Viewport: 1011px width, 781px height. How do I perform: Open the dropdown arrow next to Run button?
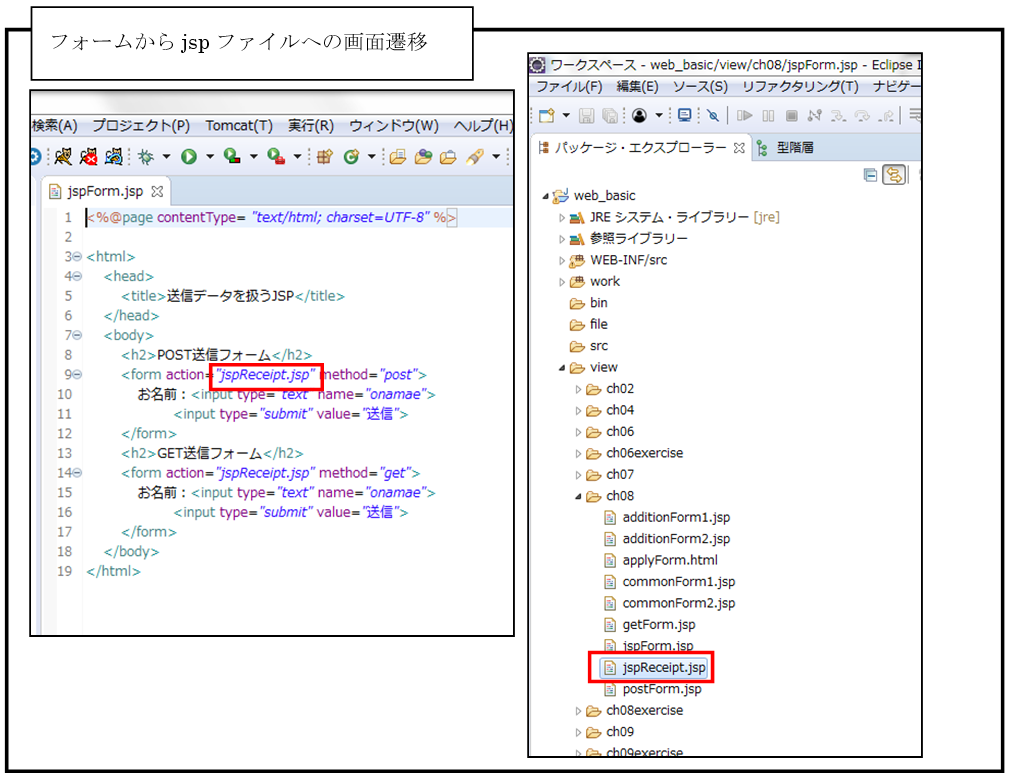209,157
